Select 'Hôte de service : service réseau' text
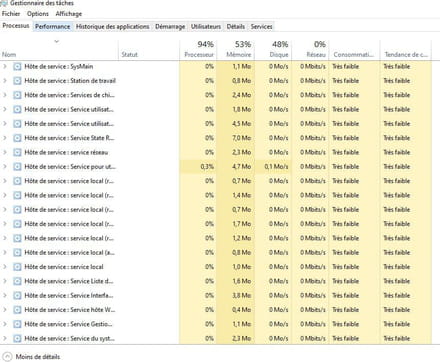The height and width of the screenshot is (362, 440). pos(66,152)
